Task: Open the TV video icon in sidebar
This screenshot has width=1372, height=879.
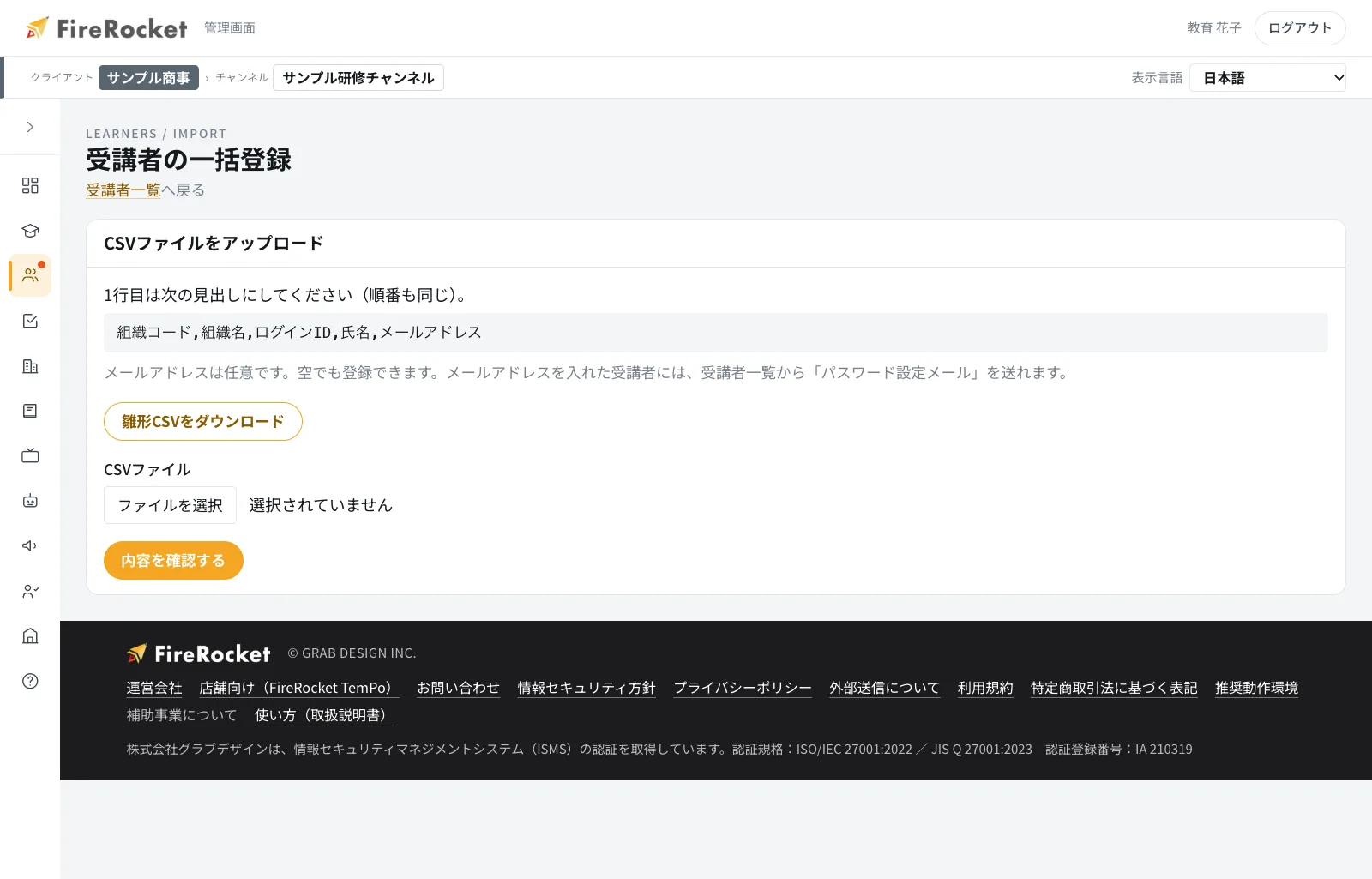Action: [30, 455]
